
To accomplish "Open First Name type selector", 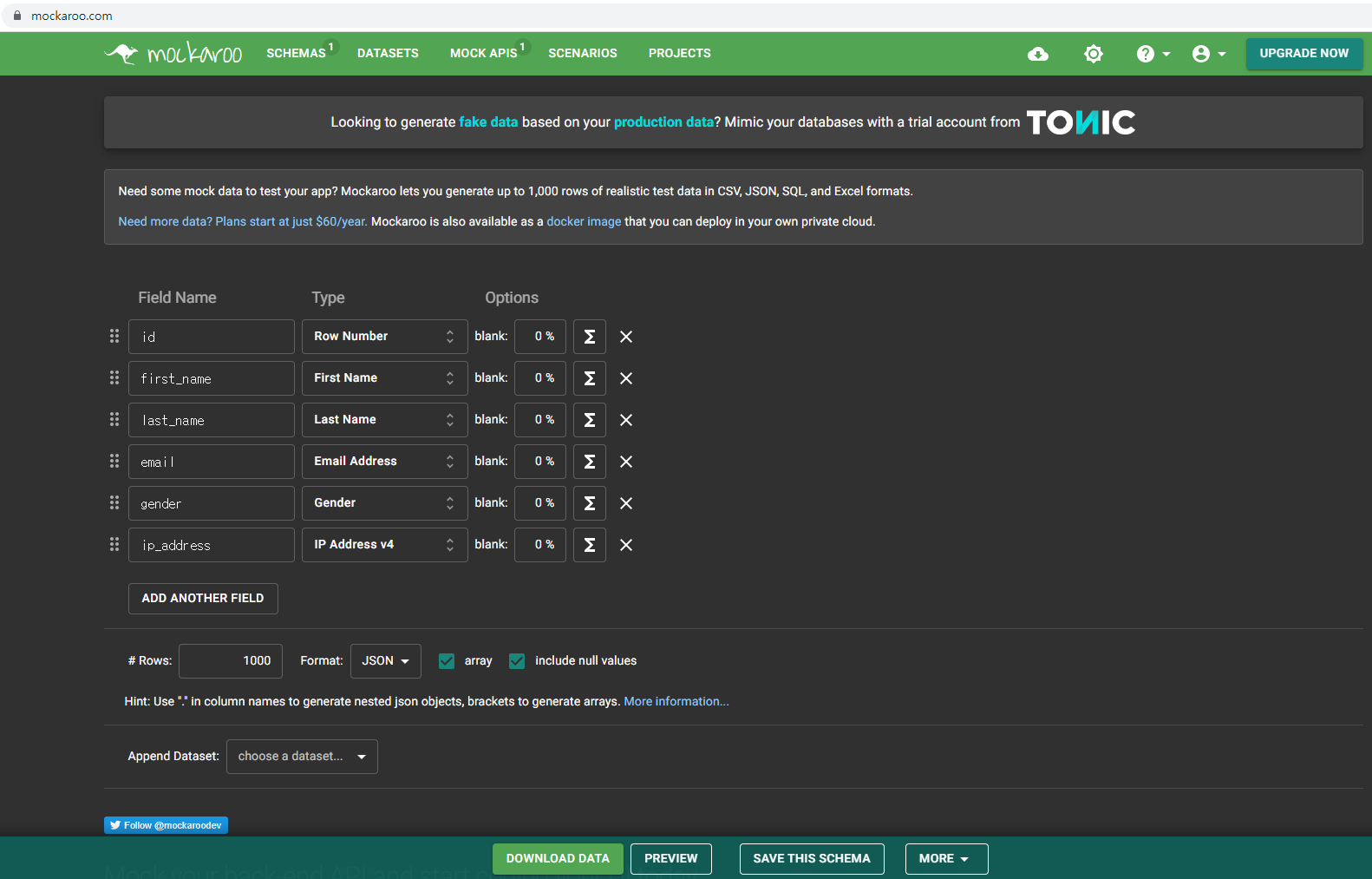I will click(x=385, y=378).
